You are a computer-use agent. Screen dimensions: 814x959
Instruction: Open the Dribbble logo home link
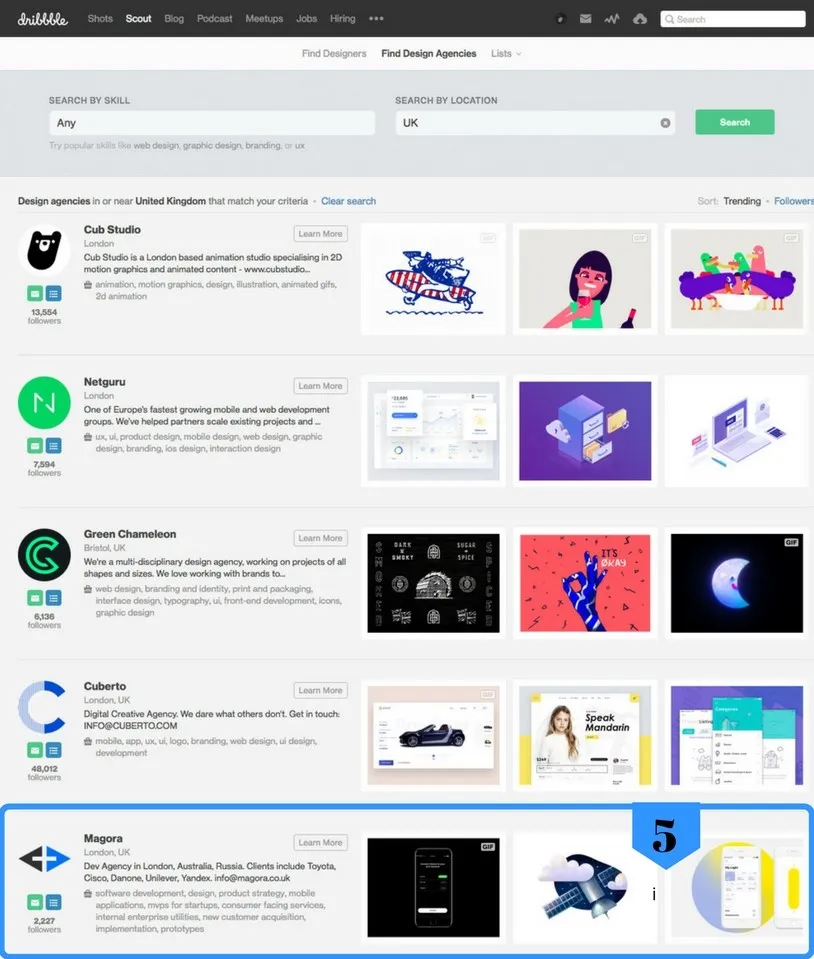pos(42,19)
